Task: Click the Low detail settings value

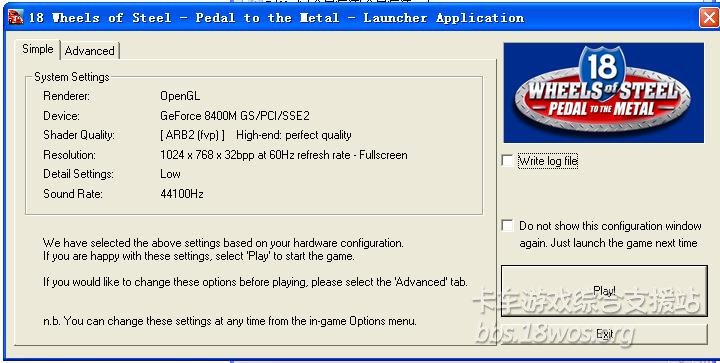Action: [170, 174]
